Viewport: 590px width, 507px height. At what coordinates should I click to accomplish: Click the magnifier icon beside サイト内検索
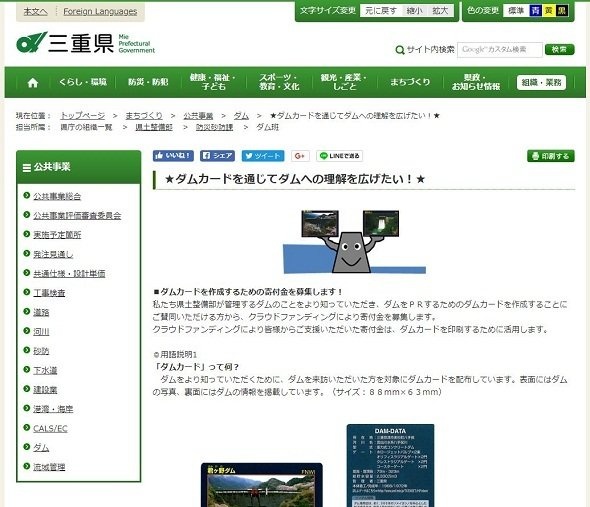[400, 50]
